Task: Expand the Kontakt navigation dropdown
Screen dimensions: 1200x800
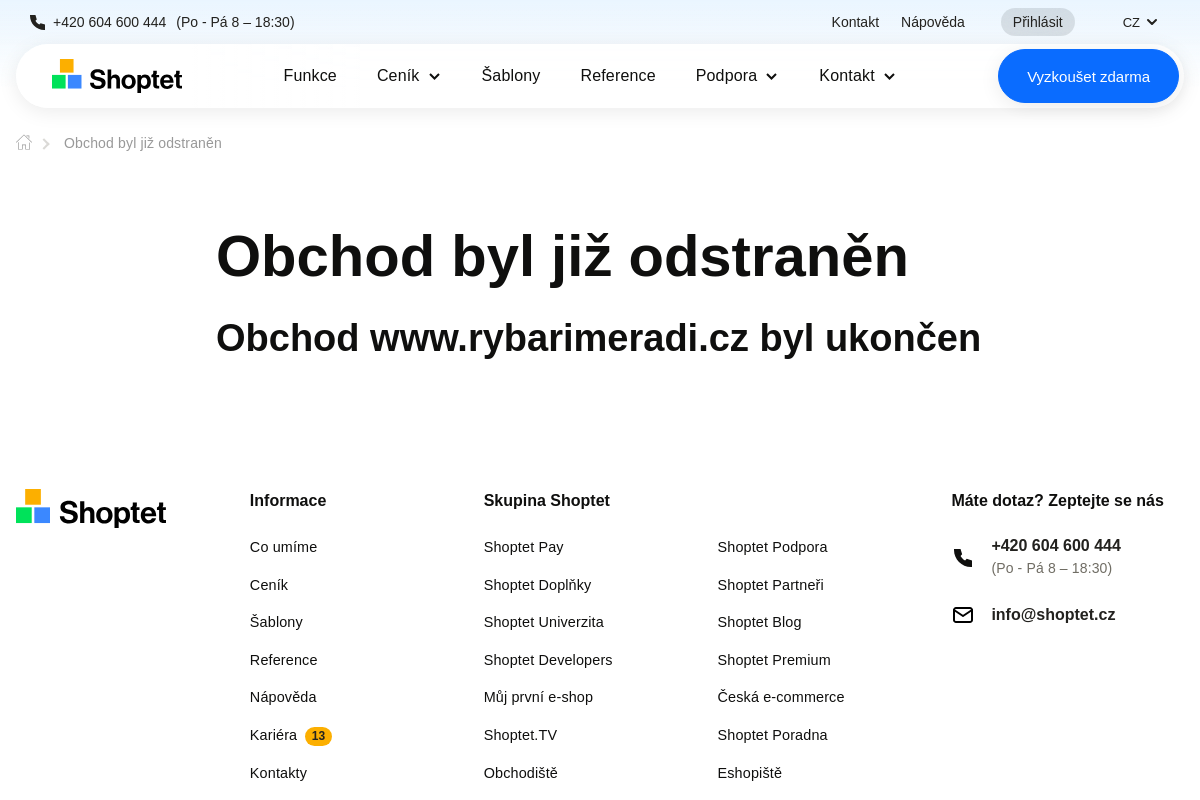Action: (x=856, y=75)
